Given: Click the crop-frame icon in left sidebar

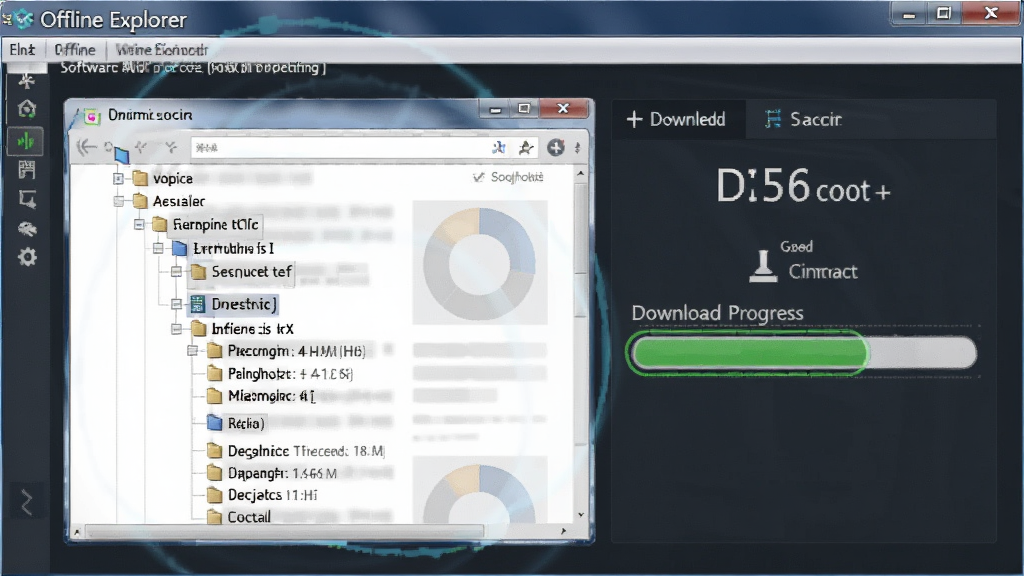Looking at the screenshot, I should click(27, 199).
